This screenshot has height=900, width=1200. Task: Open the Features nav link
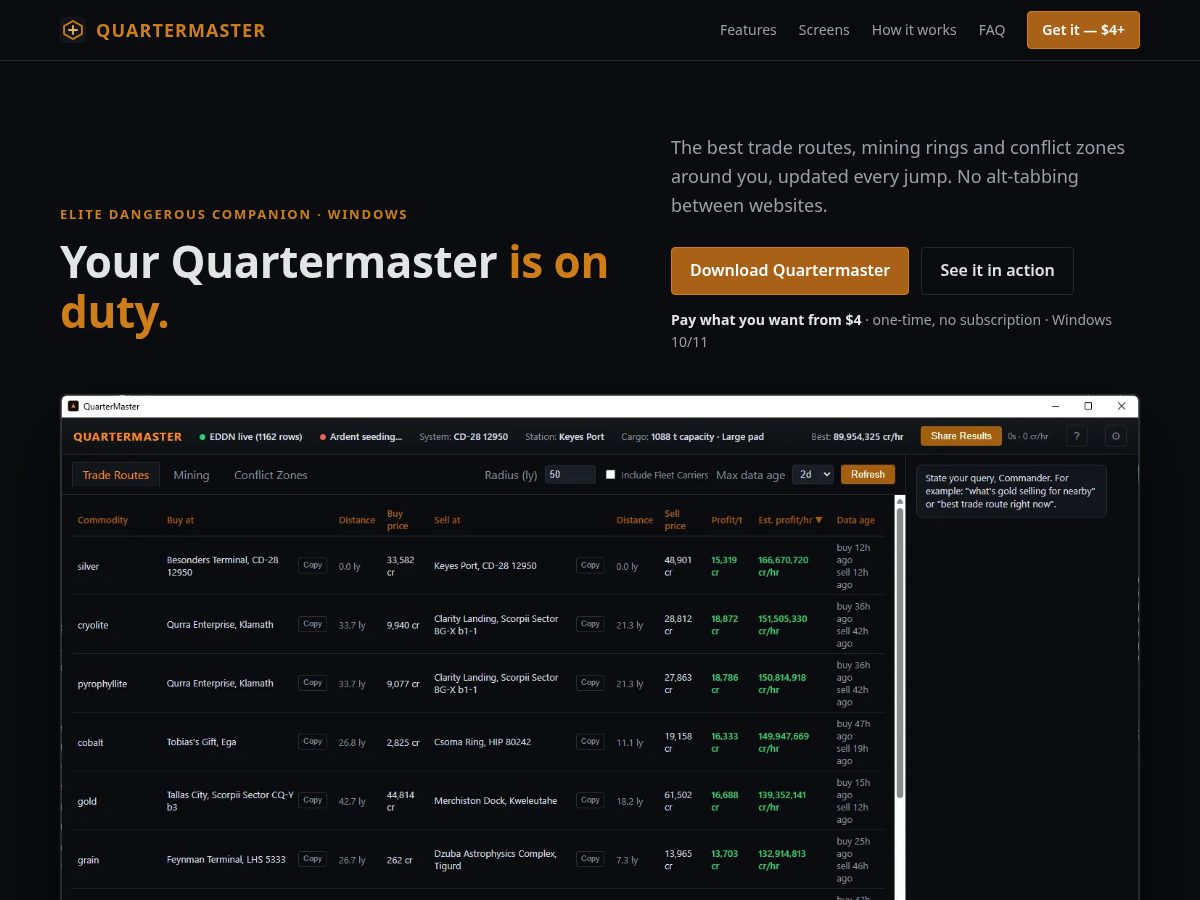tap(748, 30)
